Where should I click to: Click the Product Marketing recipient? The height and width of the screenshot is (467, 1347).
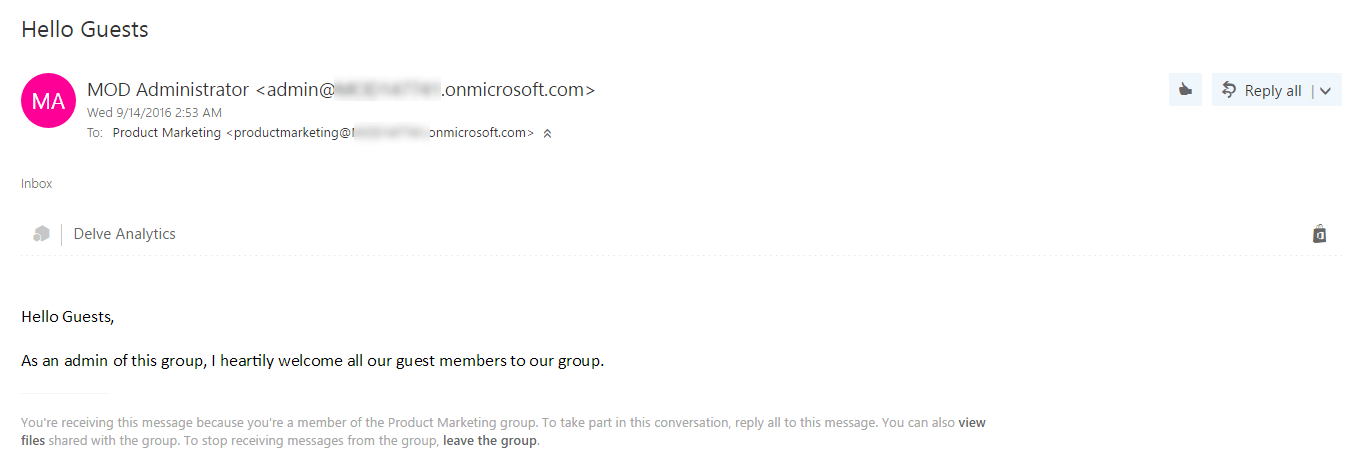[166, 132]
